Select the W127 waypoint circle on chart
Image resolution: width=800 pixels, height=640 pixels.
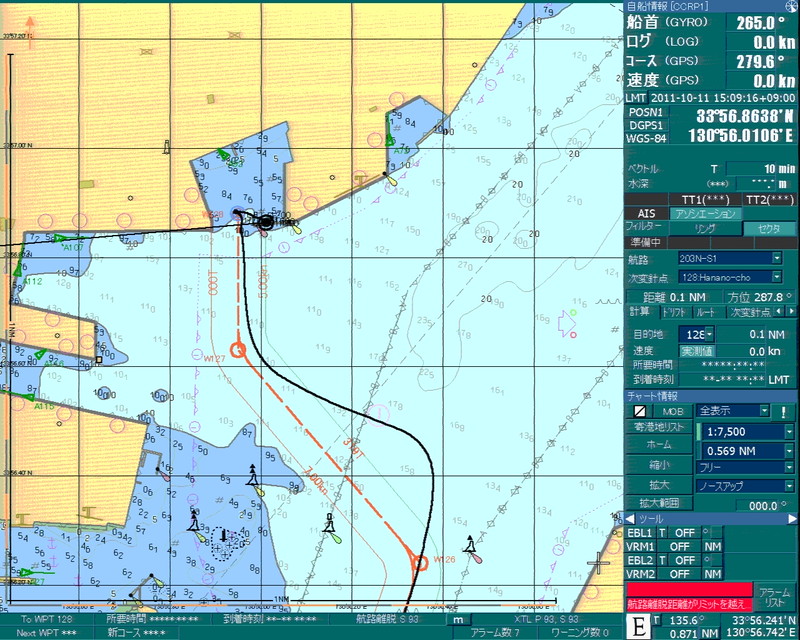238,349
